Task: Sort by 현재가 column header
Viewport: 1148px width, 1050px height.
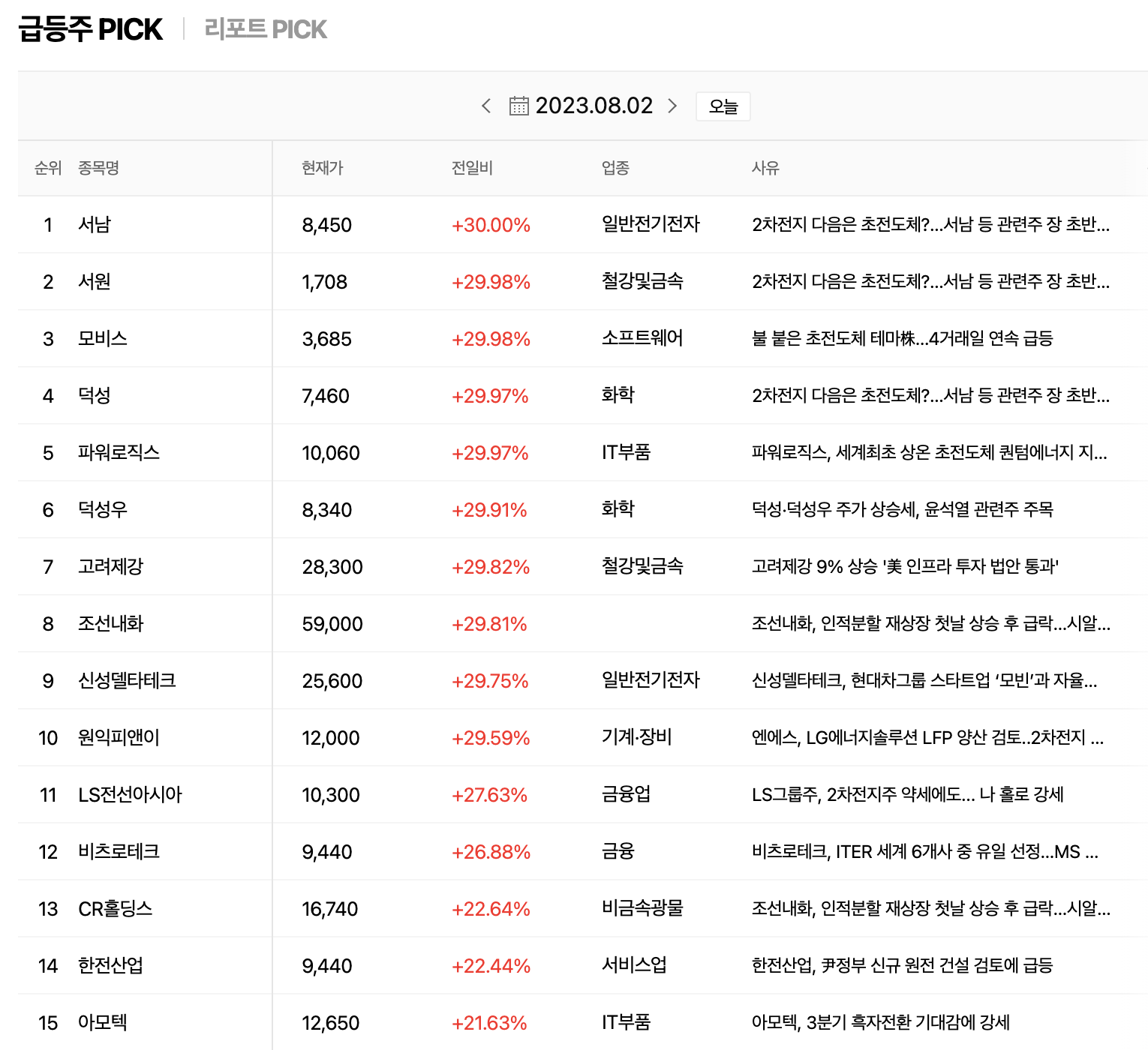Action: click(x=323, y=168)
